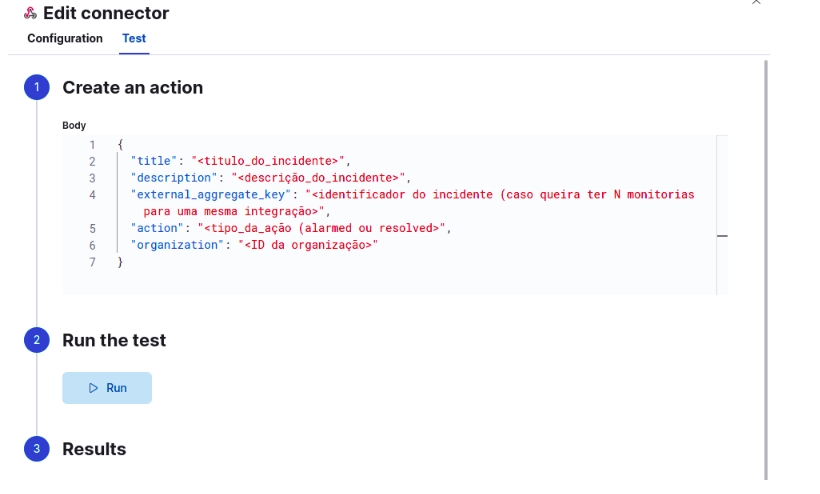
Task: Click the step 3 circle badge
Action: pos(37,450)
